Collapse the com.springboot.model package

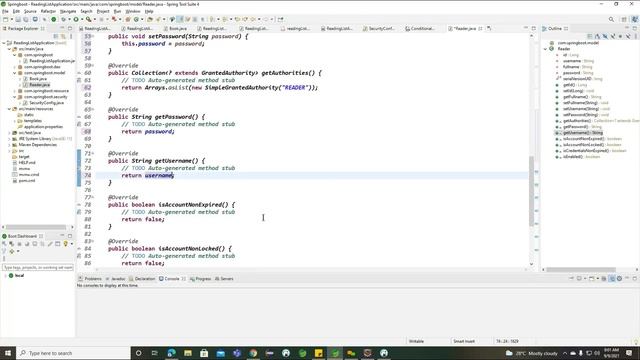[15, 73]
